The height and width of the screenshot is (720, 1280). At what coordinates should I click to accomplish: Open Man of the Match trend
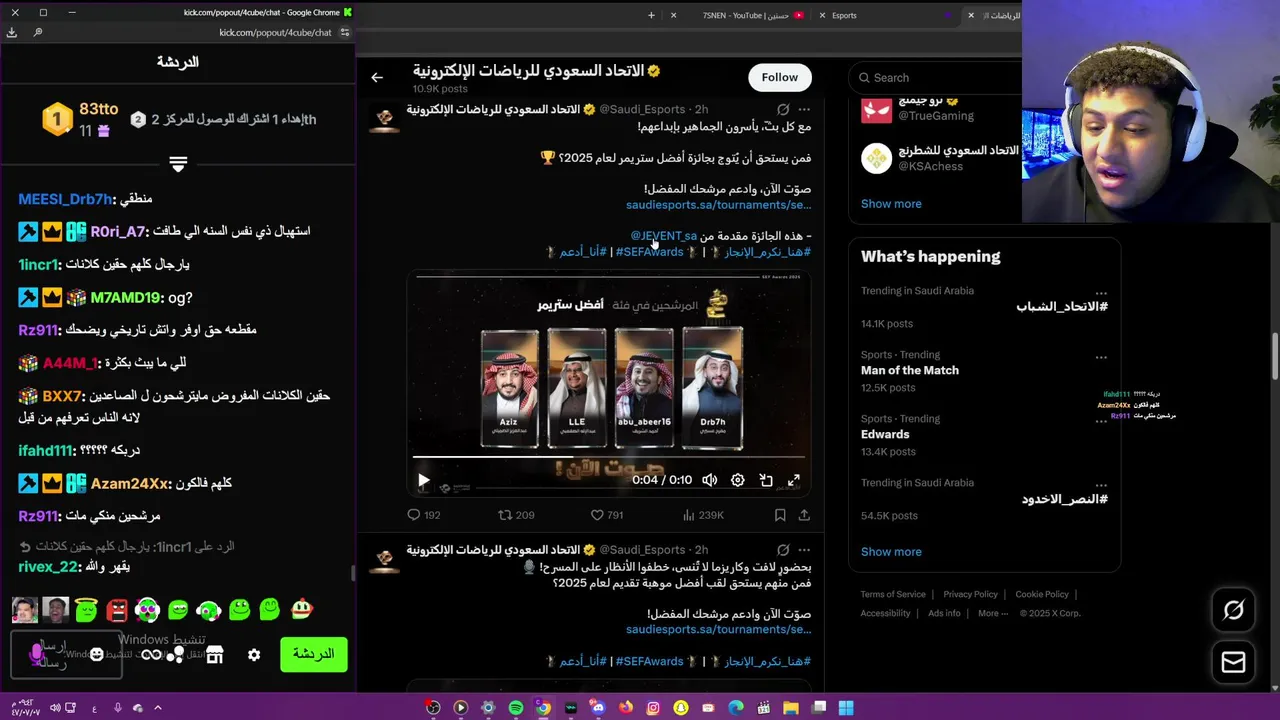pyautogui.click(x=910, y=370)
